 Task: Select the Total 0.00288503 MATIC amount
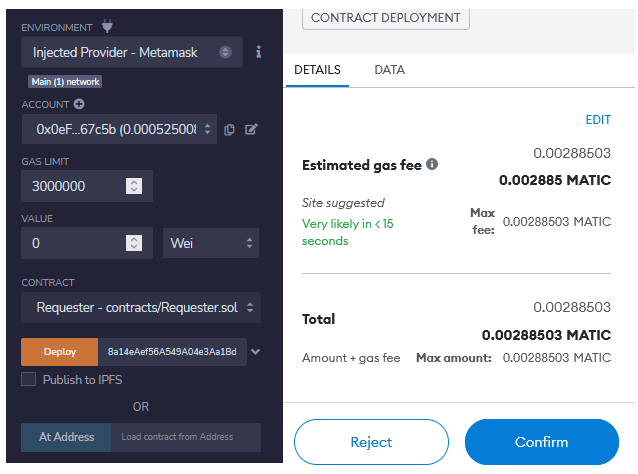546,335
